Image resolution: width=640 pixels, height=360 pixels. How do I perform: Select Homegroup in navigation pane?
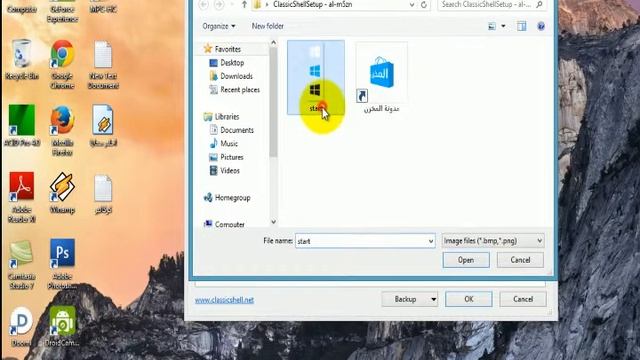click(227, 198)
